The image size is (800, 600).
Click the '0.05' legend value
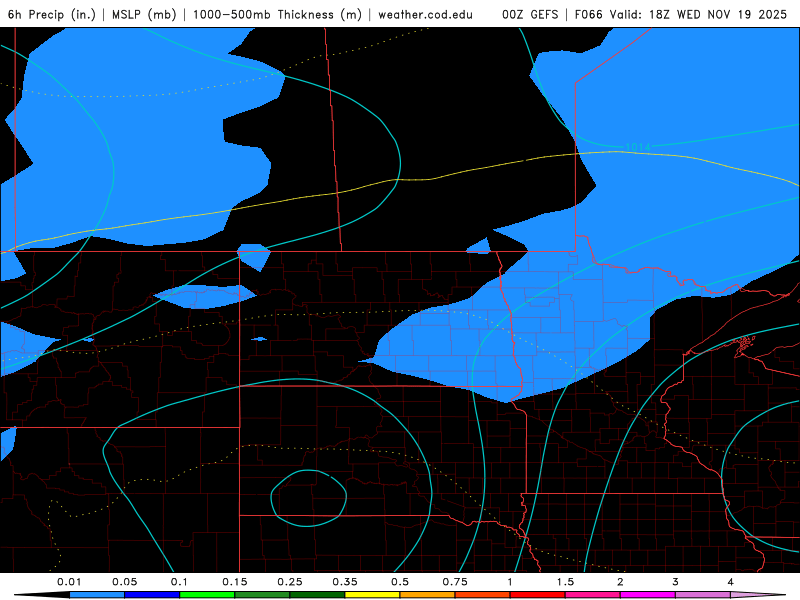pyautogui.click(x=124, y=582)
